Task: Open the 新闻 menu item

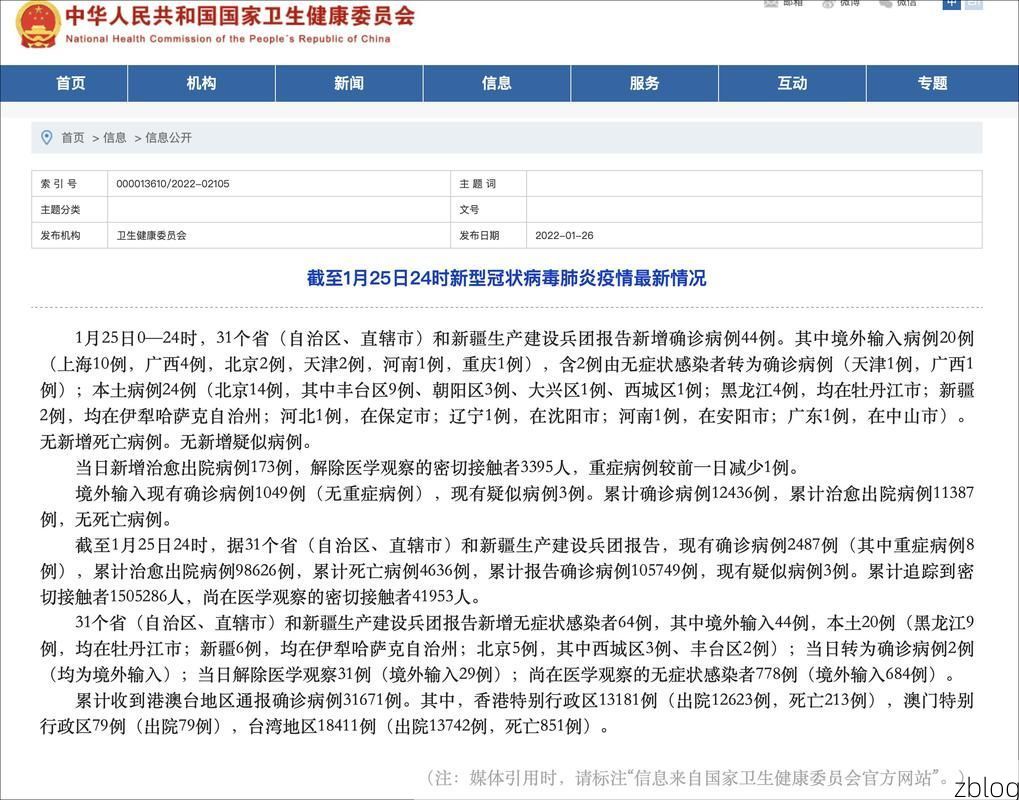Action: click(348, 84)
